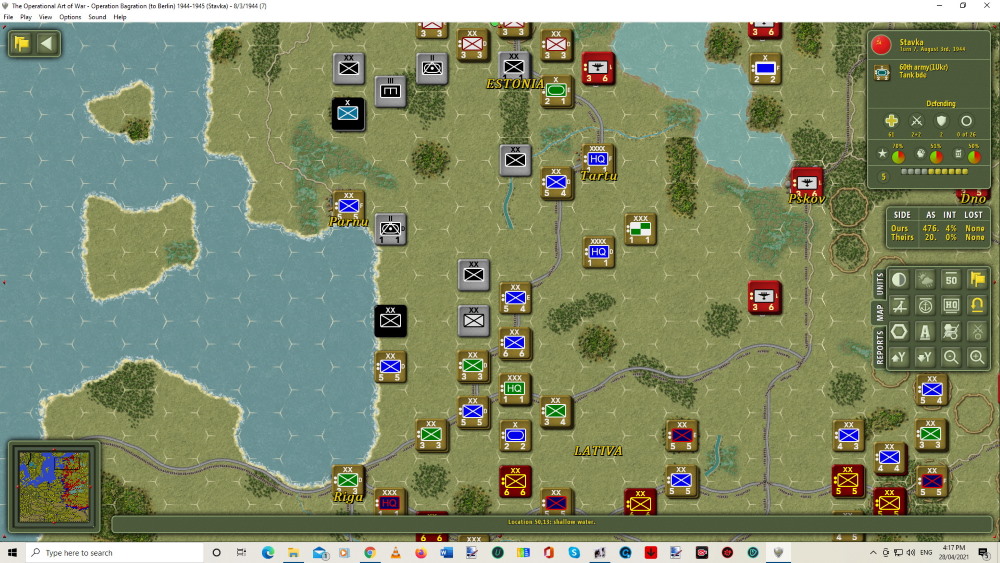This screenshot has width=1000, height=563.
Task: Toggle the hexagon grid button
Action: coord(899,332)
